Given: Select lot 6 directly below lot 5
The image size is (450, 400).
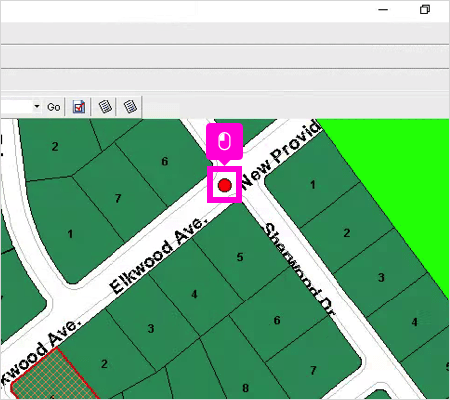Looking at the screenshot, I should (x=277, y=320).
